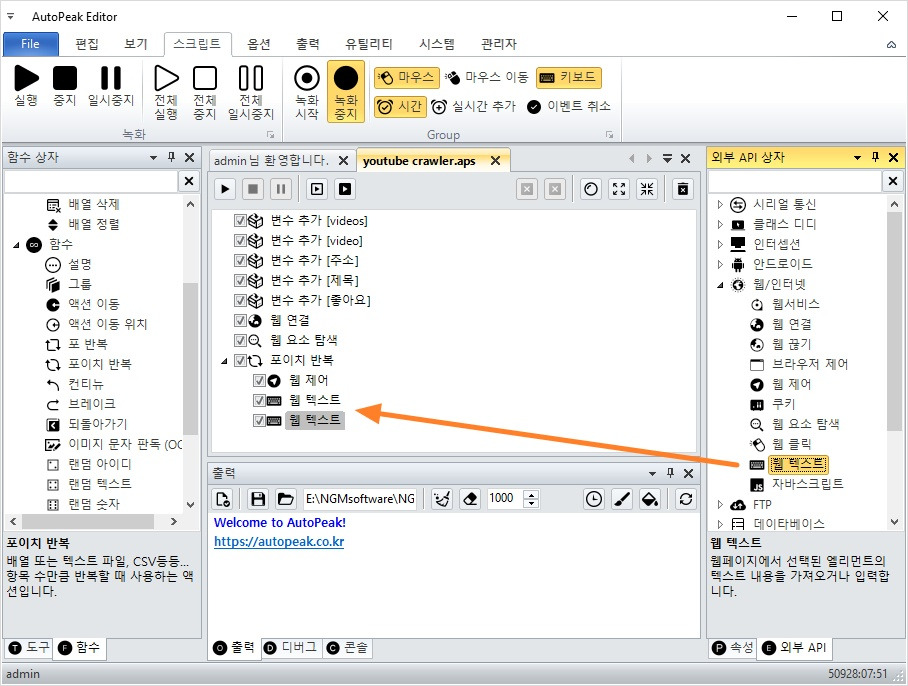Uncheck the 웹 요소 탐색 script row checkbox
The width and height of the screenshot is (908, 686).
point(240,340)
